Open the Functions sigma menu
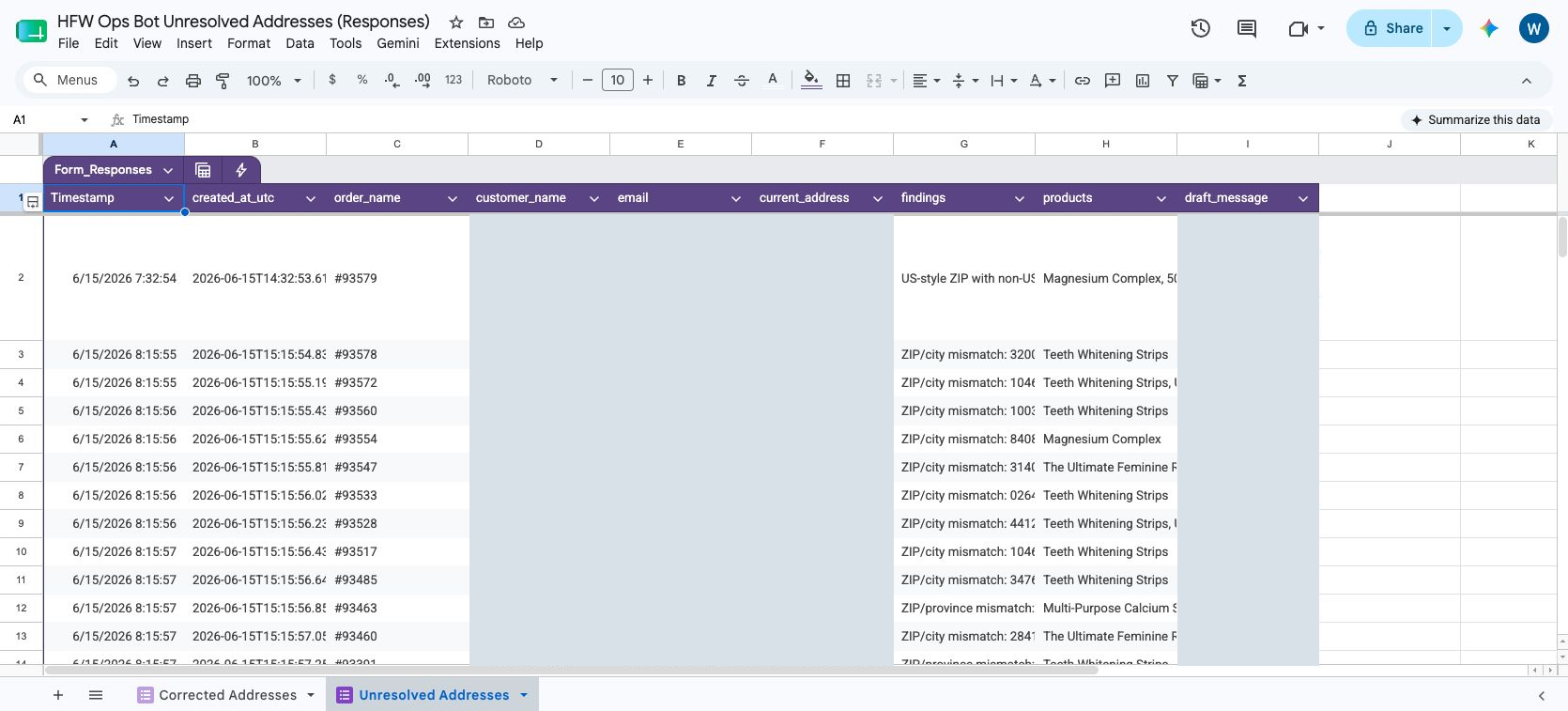The width and height of the screenshot is (1568, 711). tap(1242, 81)
